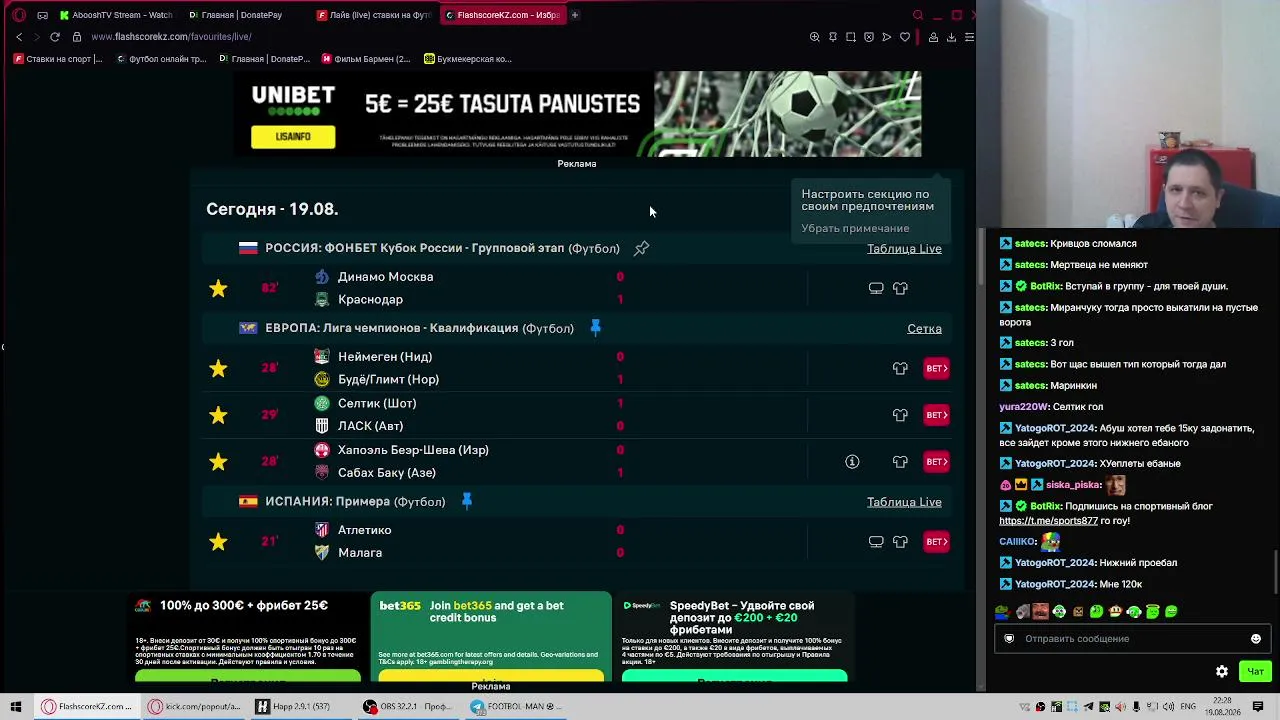Viewport: 1280px width, 720px height.
Task: Open the Сабах Баку (Азе) team row
Action: point(386,473)
